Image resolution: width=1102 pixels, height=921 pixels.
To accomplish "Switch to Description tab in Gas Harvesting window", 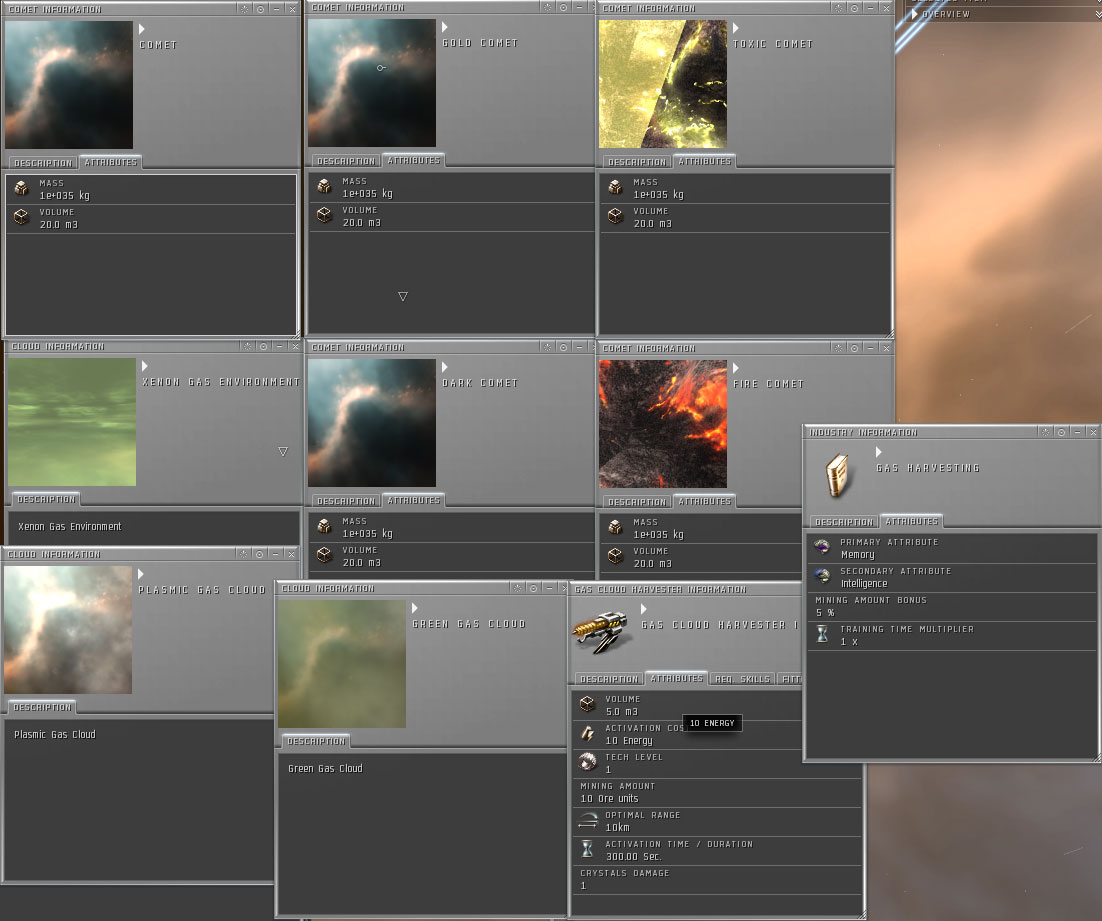I will tap(845, 522).
